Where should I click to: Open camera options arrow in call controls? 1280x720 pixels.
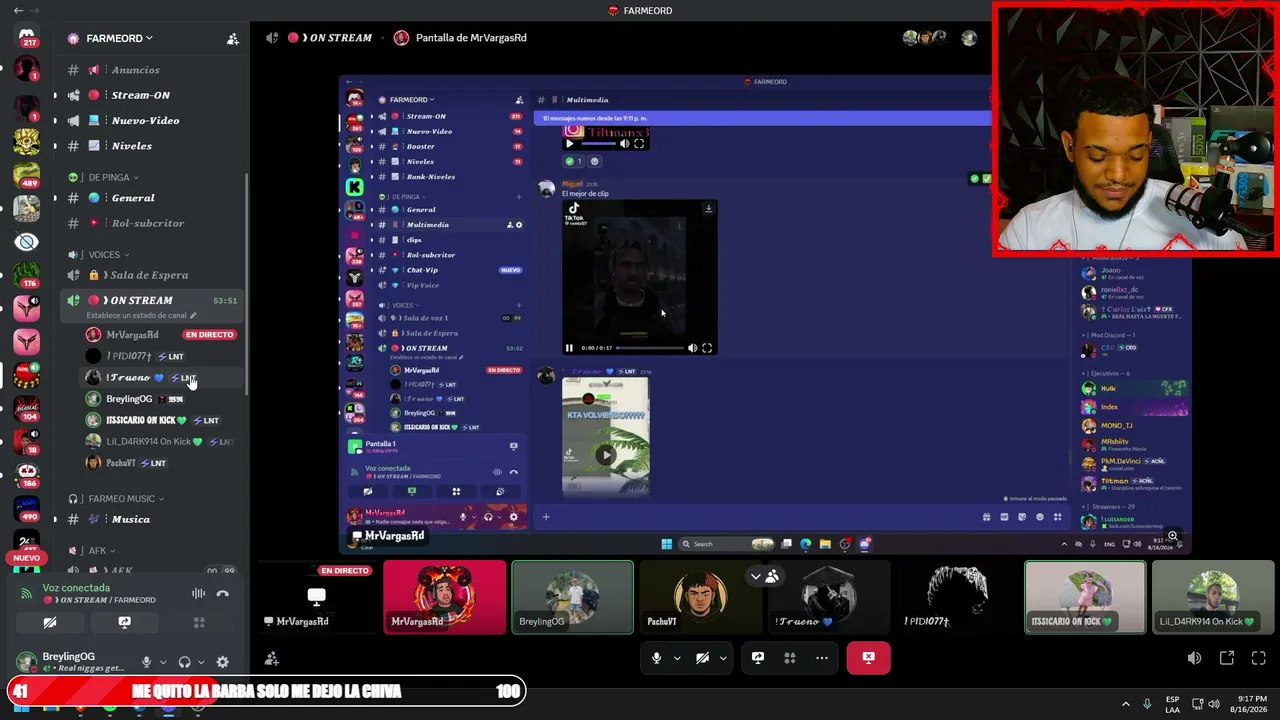point(723,658)
